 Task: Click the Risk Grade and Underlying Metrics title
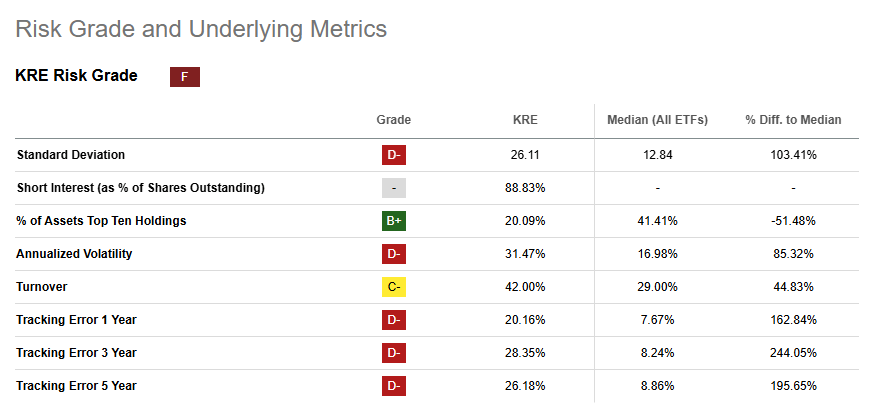click(x=201, y=29)
